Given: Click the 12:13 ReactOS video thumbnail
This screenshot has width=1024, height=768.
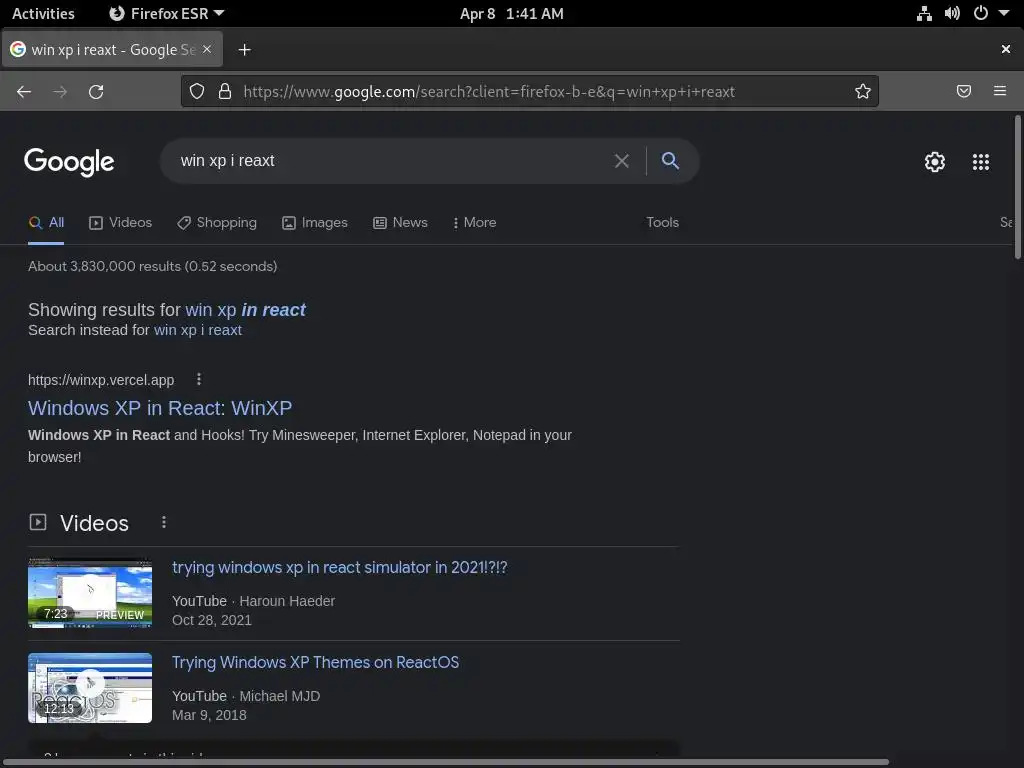Looking at the screenshot, I should point(90,688).
